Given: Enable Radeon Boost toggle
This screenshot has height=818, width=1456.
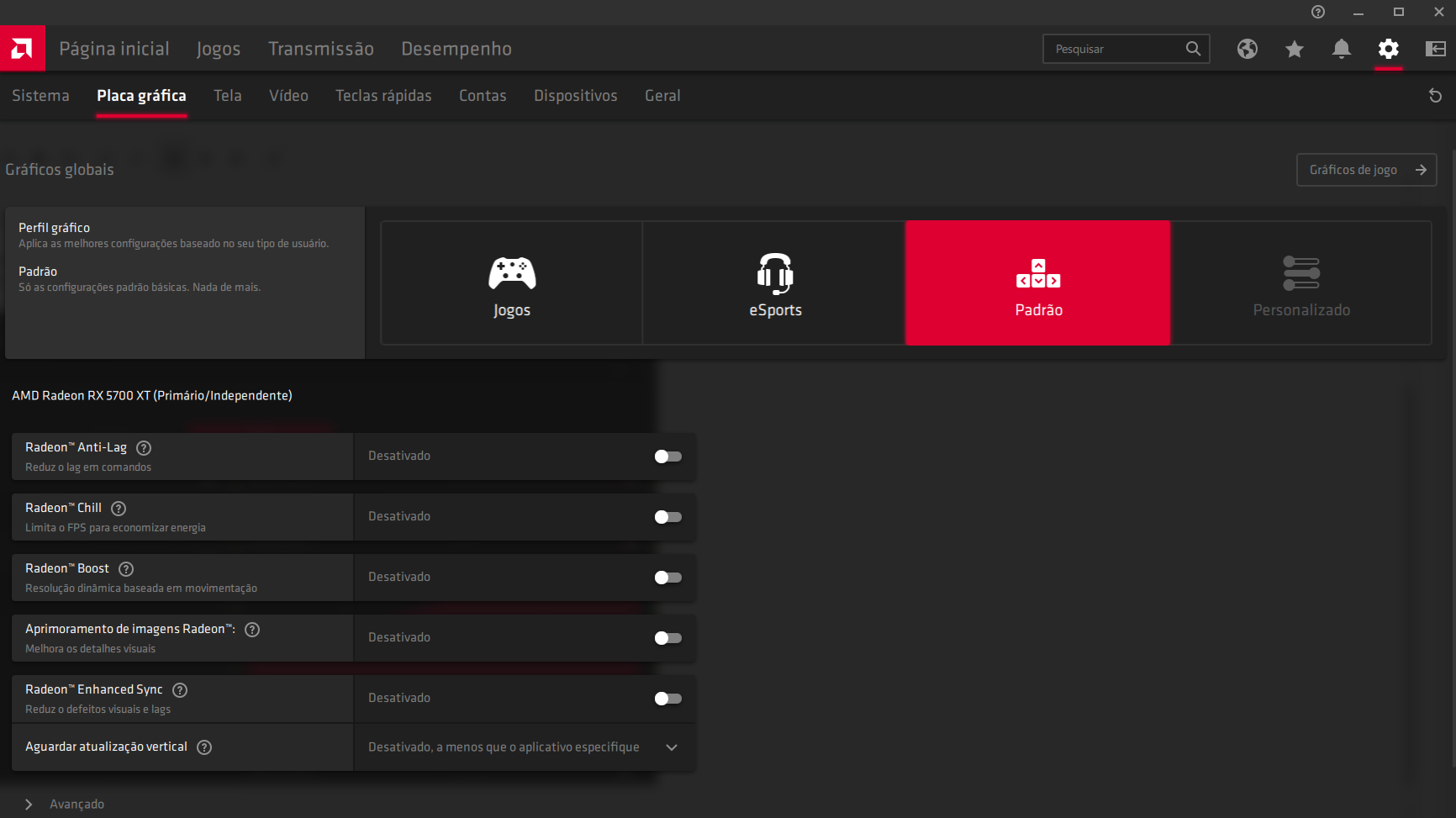Looking at the screenshot, I should (x=668, y=578).
